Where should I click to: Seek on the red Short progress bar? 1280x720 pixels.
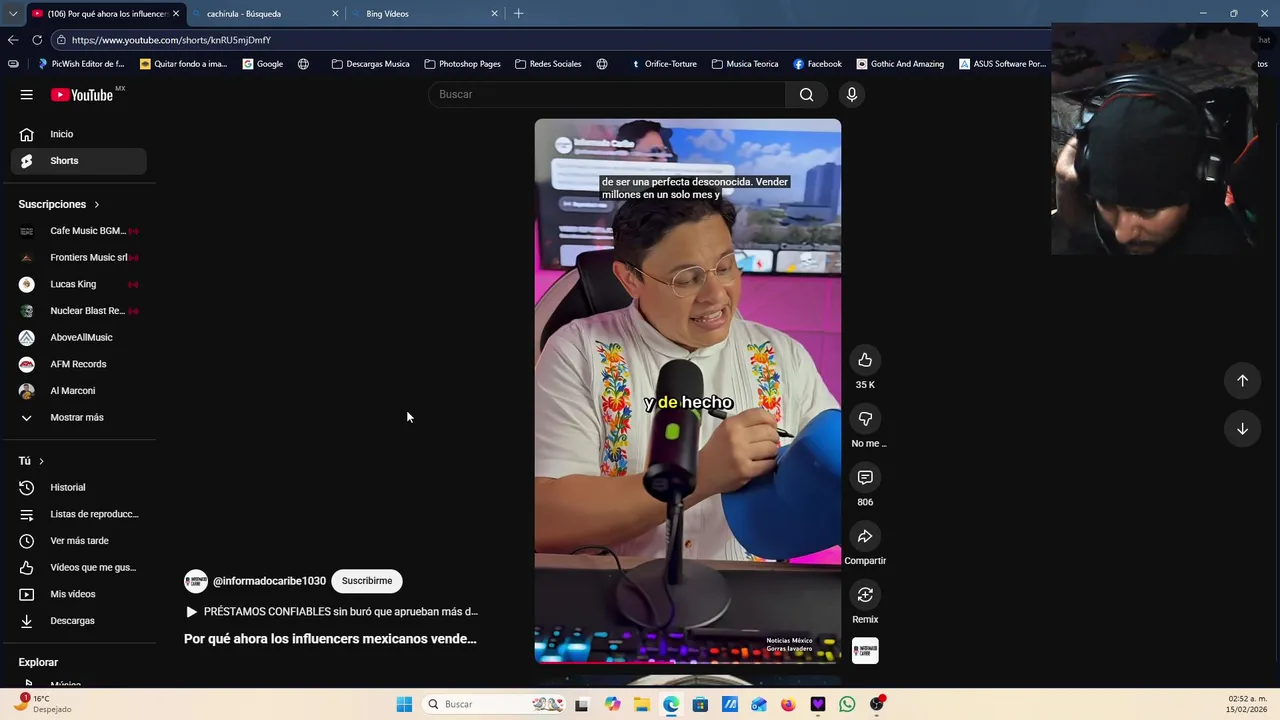point(688,661)
